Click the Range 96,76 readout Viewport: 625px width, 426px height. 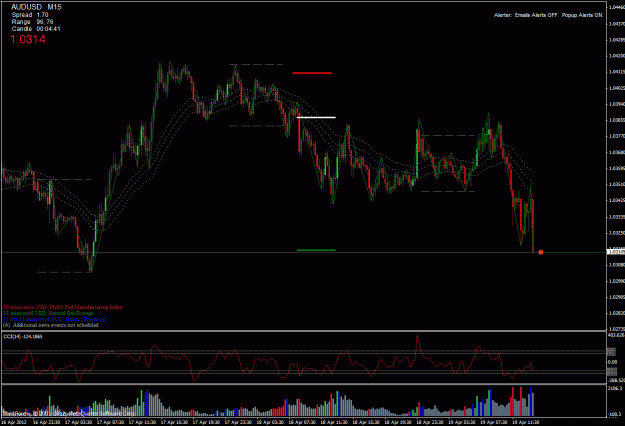tap(32, 22)
